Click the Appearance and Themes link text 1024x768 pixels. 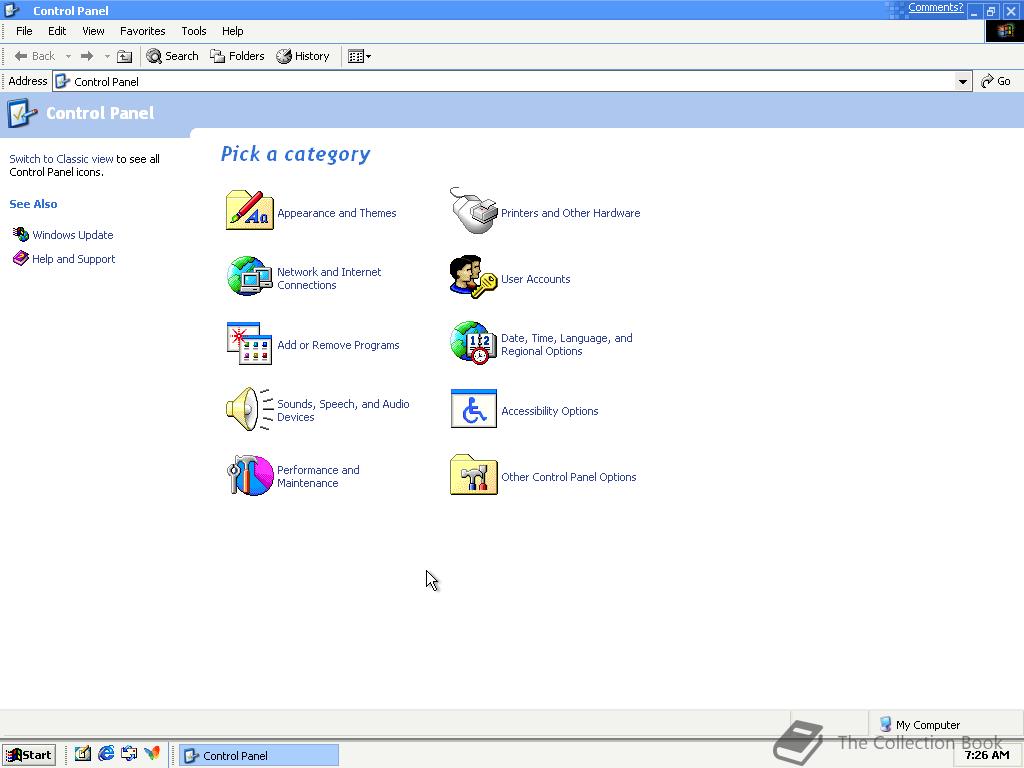coord(337,213)
